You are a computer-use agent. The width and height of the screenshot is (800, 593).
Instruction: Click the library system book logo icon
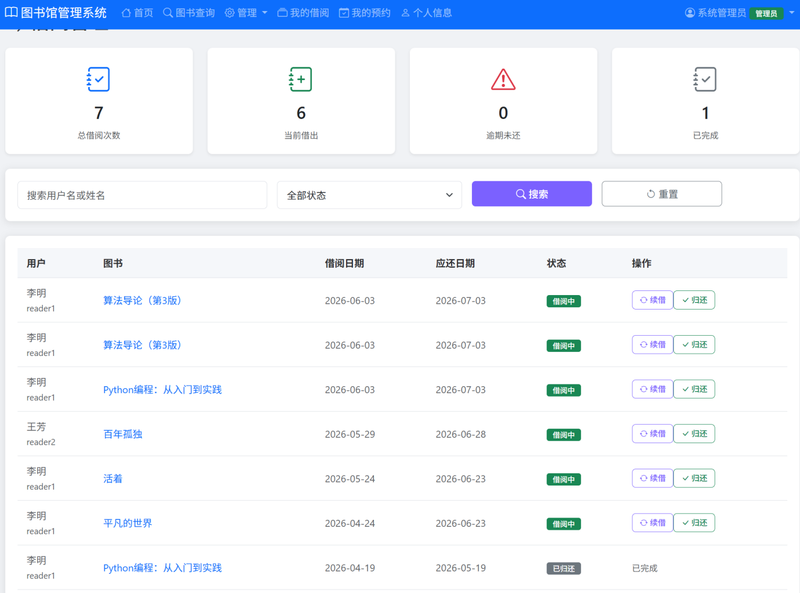11,12
